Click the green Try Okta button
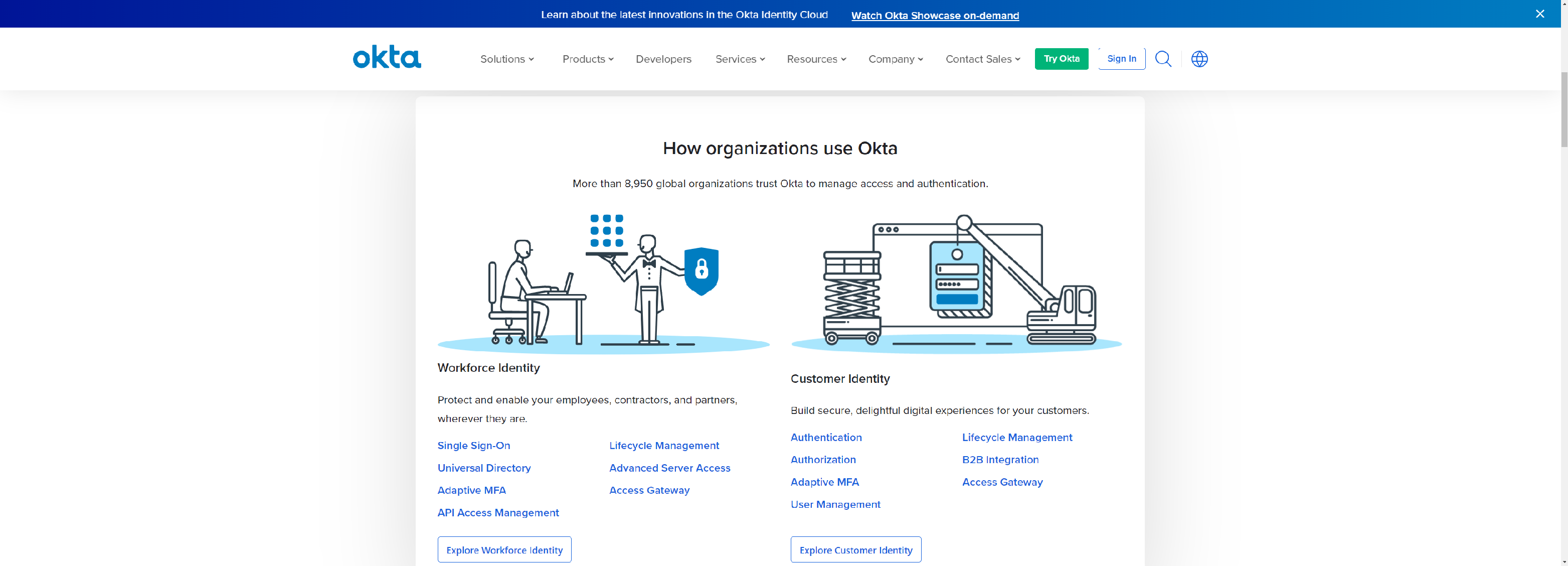1568x566 pixels. [x=1061, y=59]
